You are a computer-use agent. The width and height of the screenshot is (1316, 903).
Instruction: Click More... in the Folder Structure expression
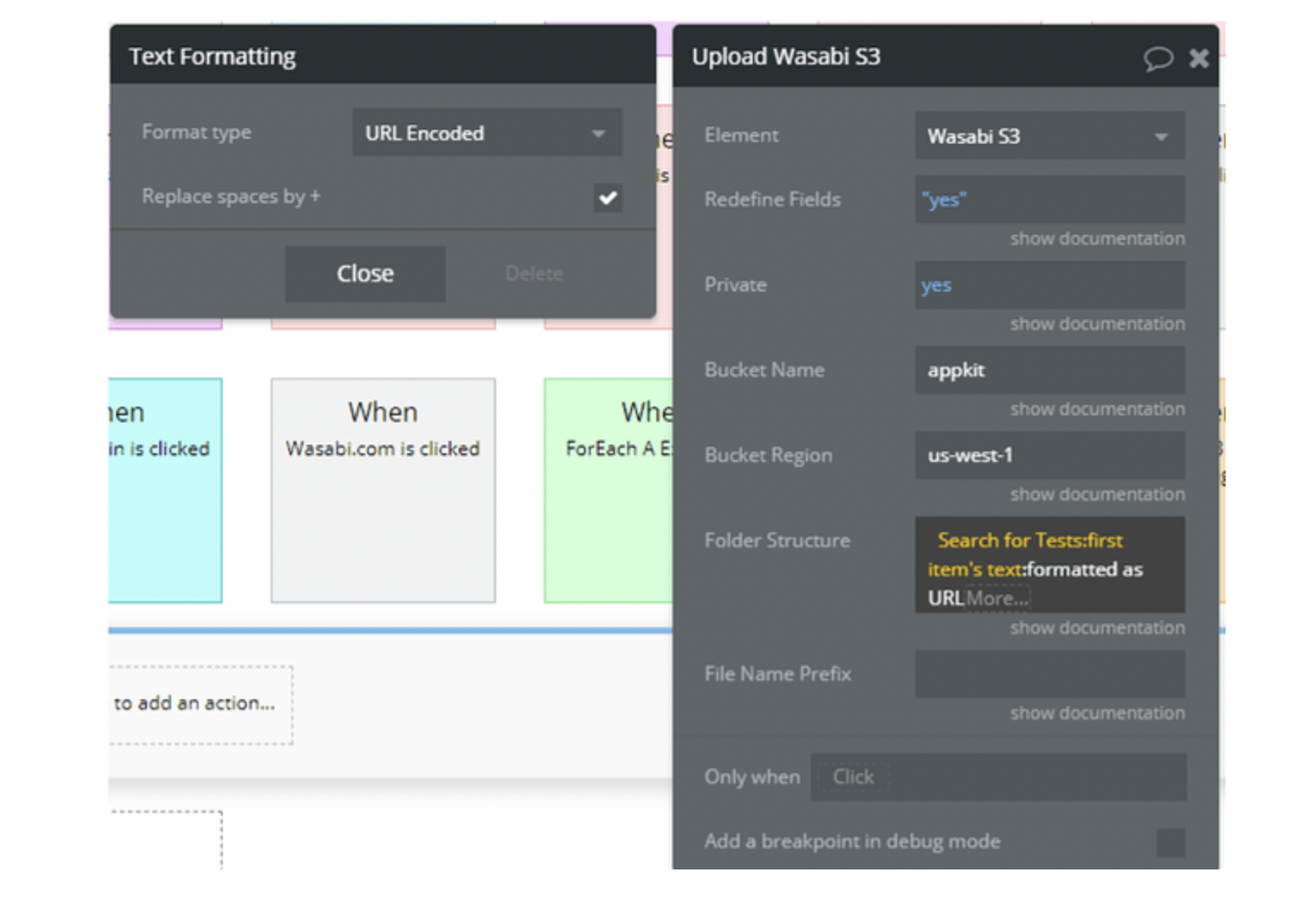[x=998, y=599]
